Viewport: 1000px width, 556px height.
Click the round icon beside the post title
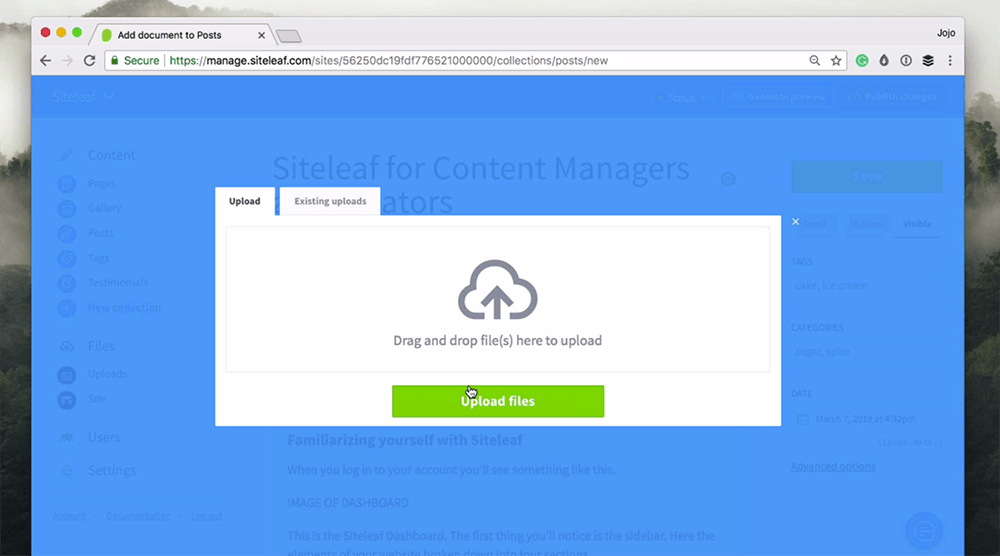(728, 179)
